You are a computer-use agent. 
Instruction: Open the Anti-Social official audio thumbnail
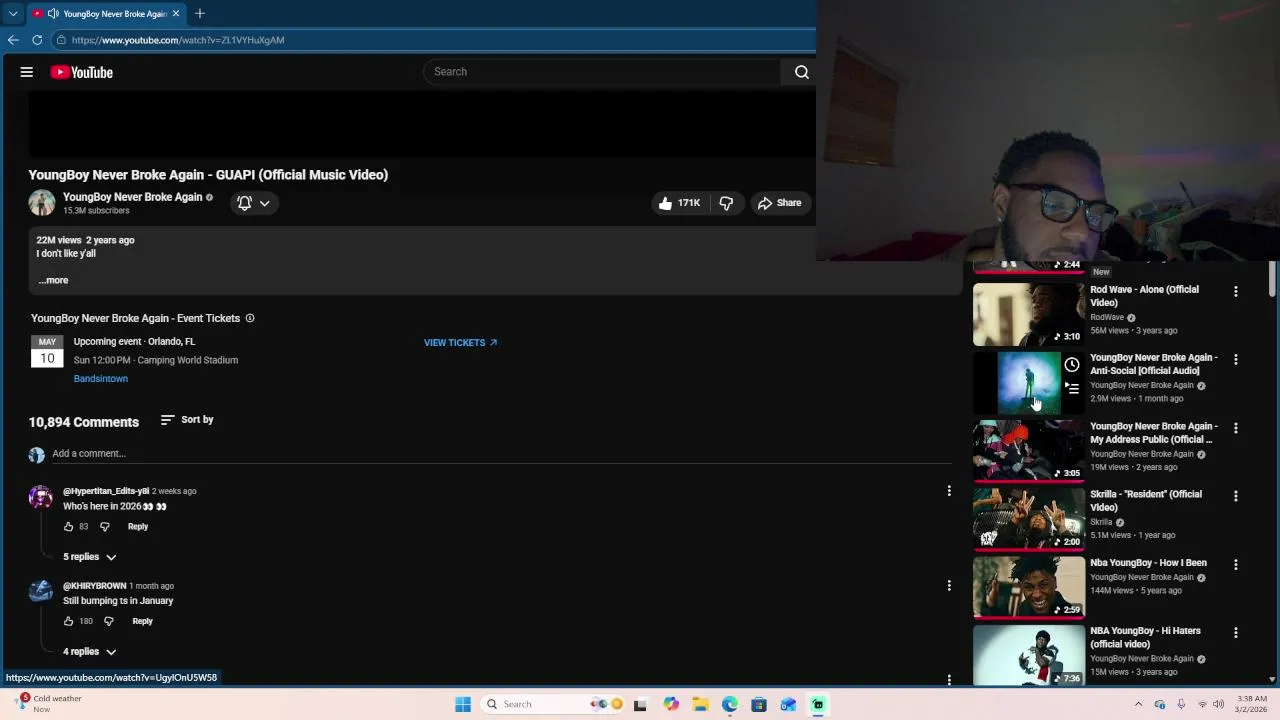pyautogui.click(x=1029, y=383)
